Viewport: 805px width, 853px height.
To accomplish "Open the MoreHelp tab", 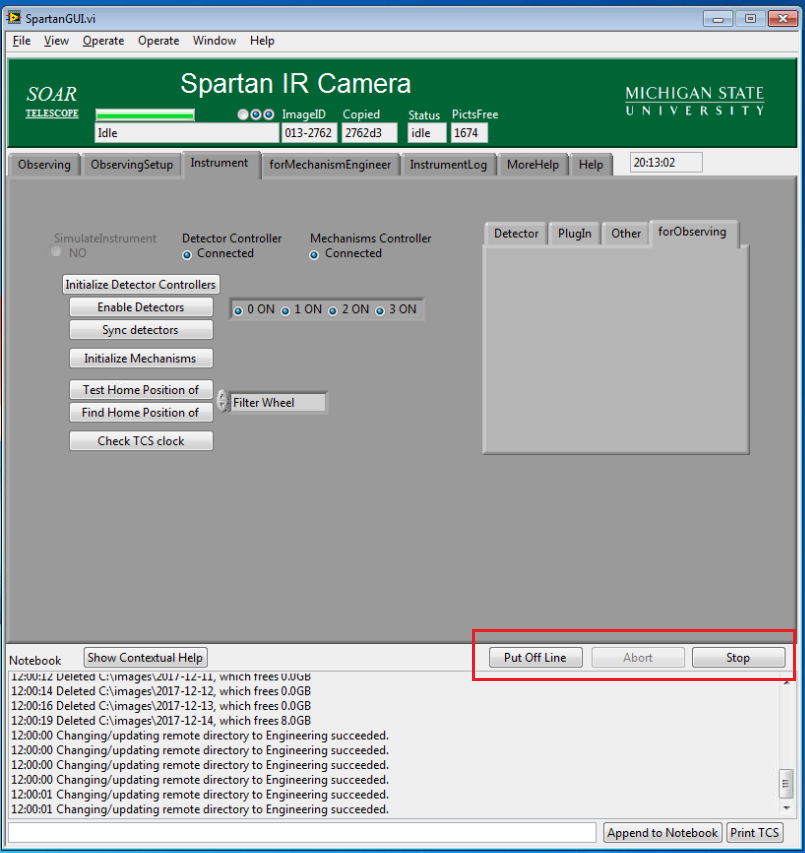I will (532, 165).
